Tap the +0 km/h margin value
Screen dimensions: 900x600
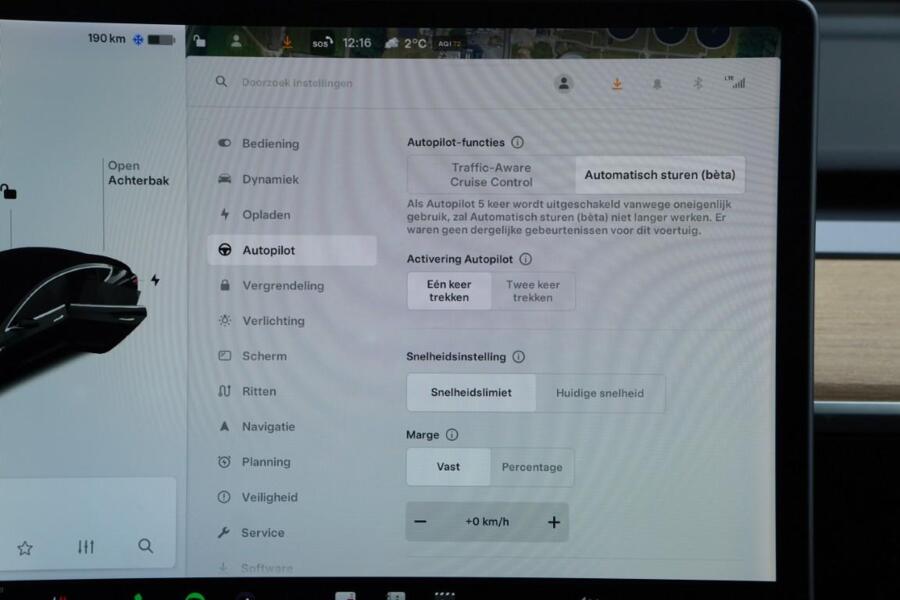click(487, 521)
